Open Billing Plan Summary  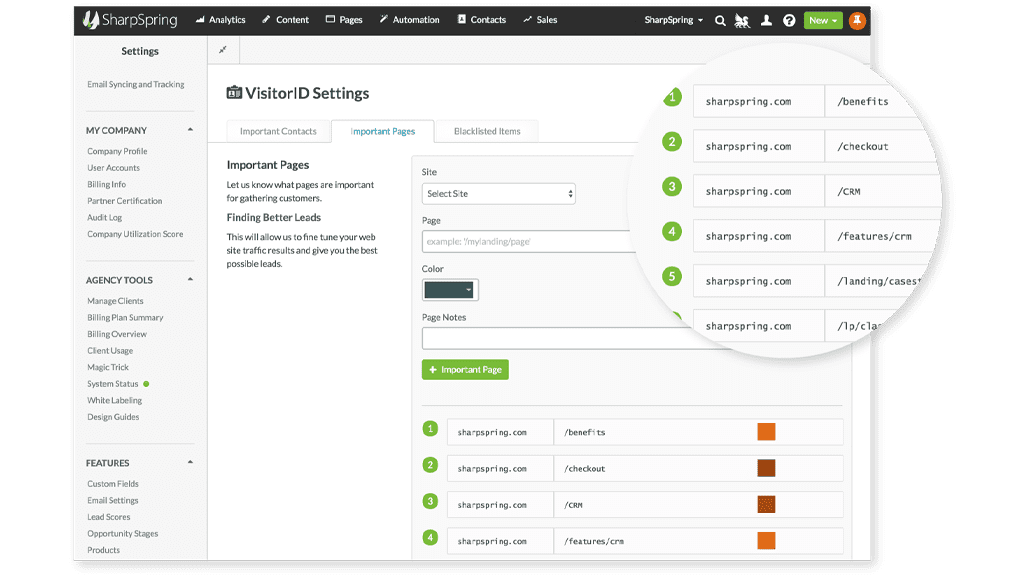[125, 317]
